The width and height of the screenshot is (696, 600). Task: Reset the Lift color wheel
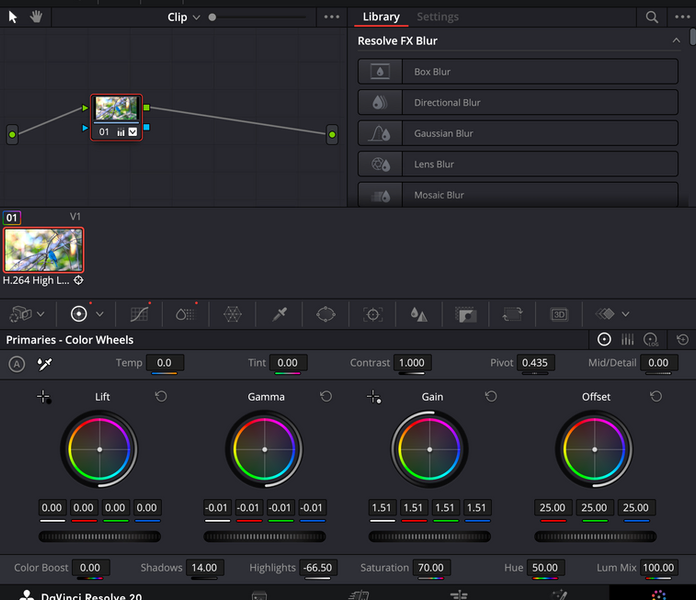tap(161, 396)
